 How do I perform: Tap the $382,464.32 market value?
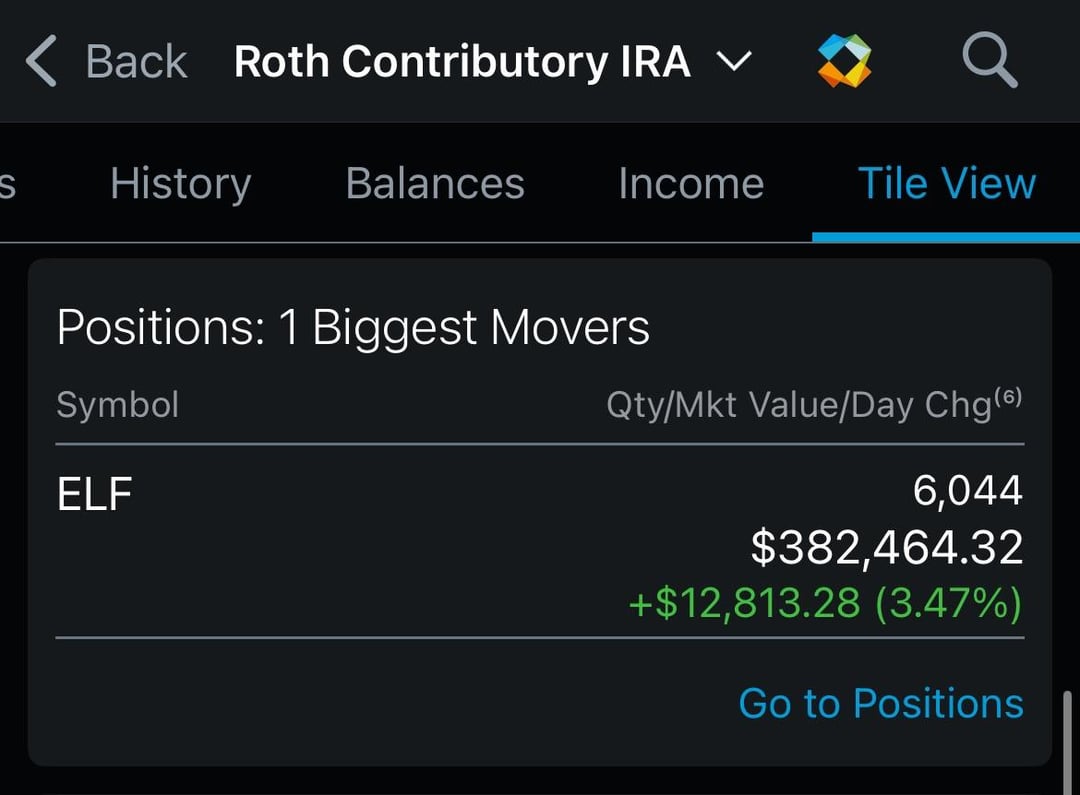coord(887,547)
